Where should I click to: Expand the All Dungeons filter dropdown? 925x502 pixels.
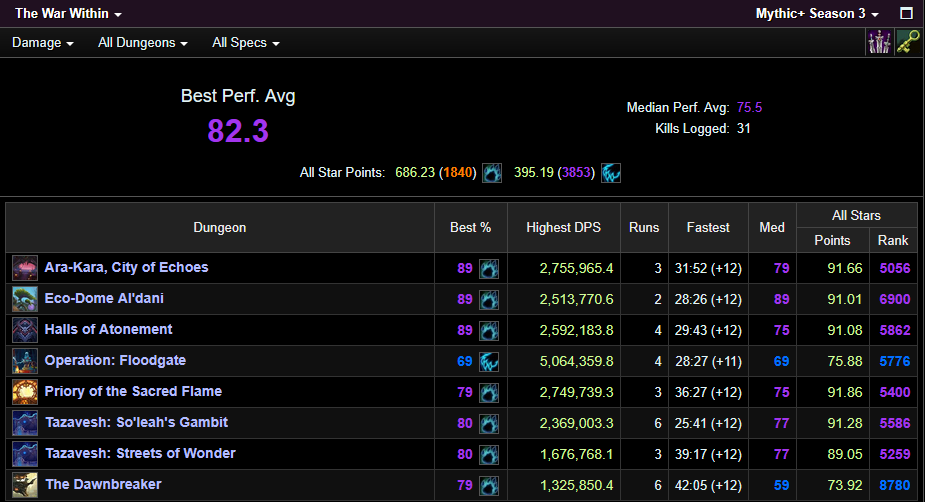tap(143, 43)
